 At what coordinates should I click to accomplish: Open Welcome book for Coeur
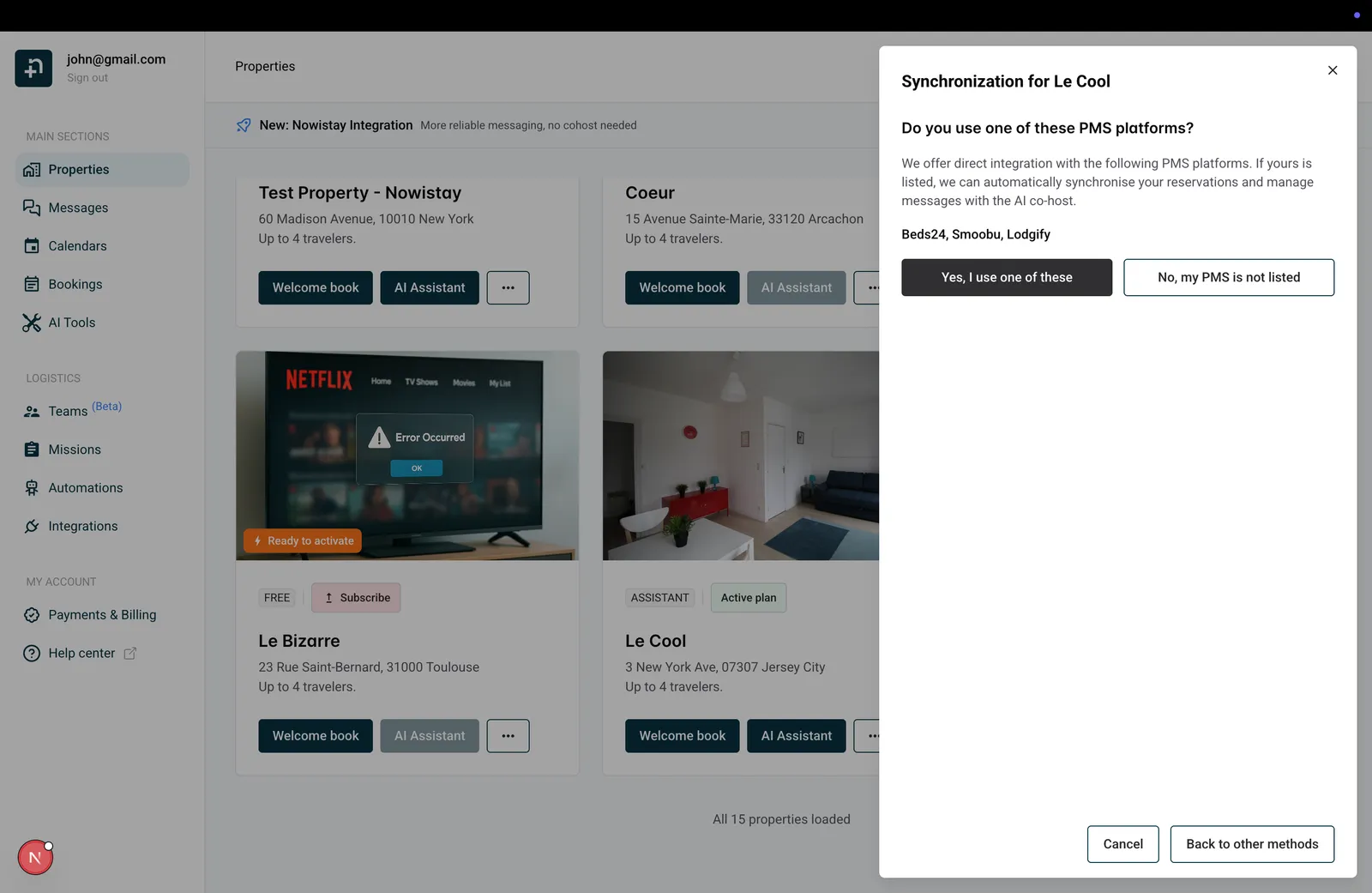coord(682,288)
